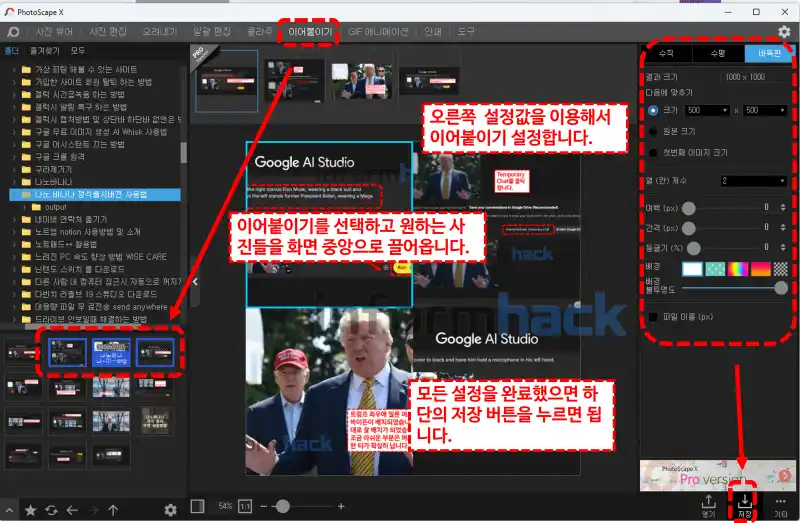
Task: Expand the 구글 크롬 원격 folder
Action: tap(14, 157)
